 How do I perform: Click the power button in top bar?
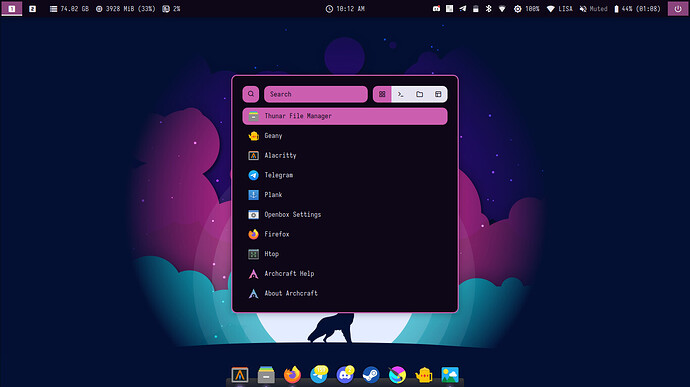pyautogui.click(x=678, y=8)
